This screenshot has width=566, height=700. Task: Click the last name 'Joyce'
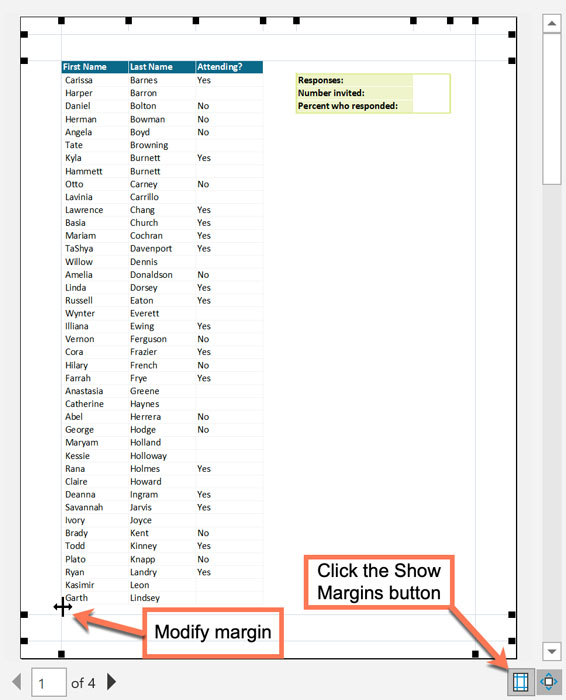[x=141, y=521]
